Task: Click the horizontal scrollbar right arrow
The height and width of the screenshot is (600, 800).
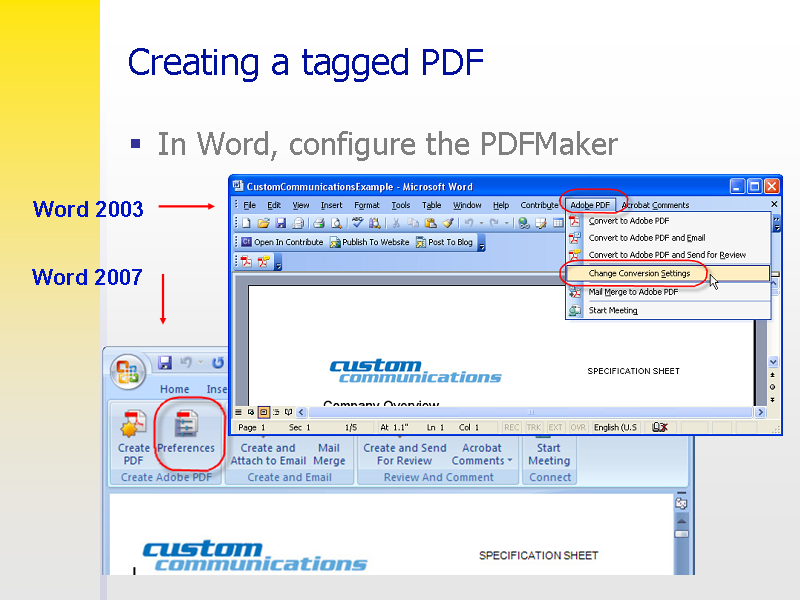Action: 761,412
